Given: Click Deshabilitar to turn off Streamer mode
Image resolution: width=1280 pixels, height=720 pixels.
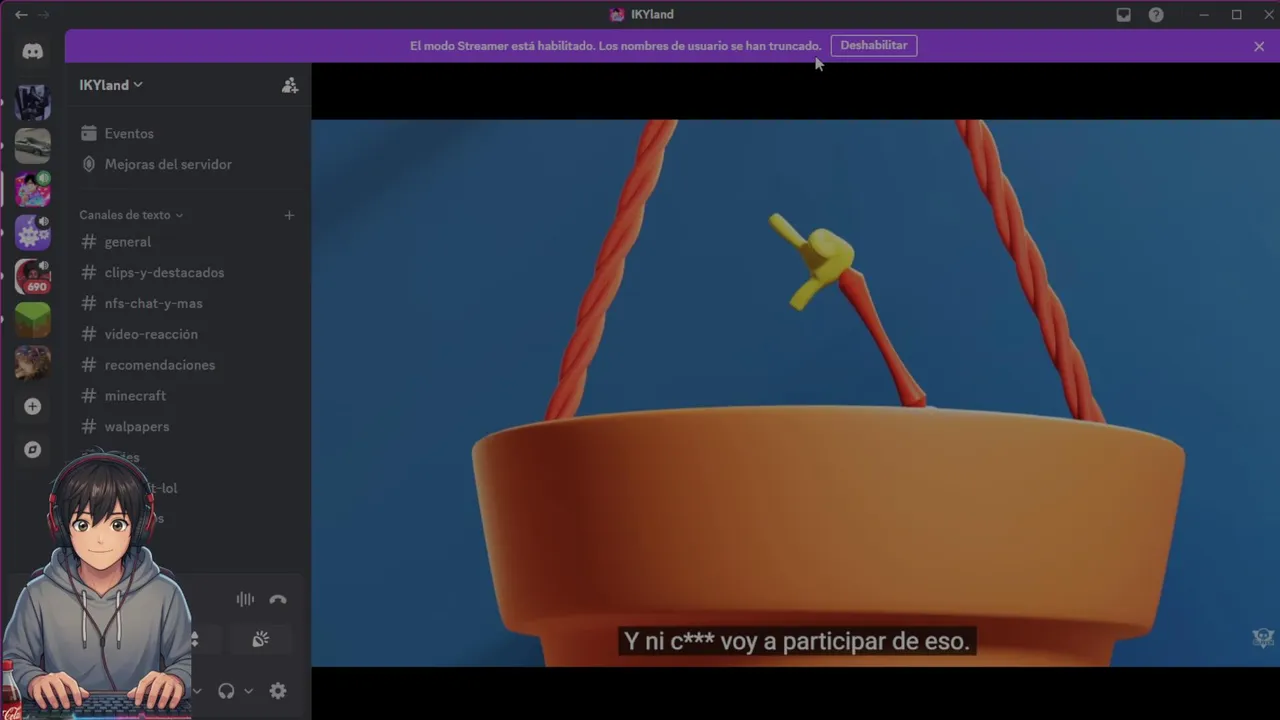Looking at the screenshot, I should (x=874, y=46).
